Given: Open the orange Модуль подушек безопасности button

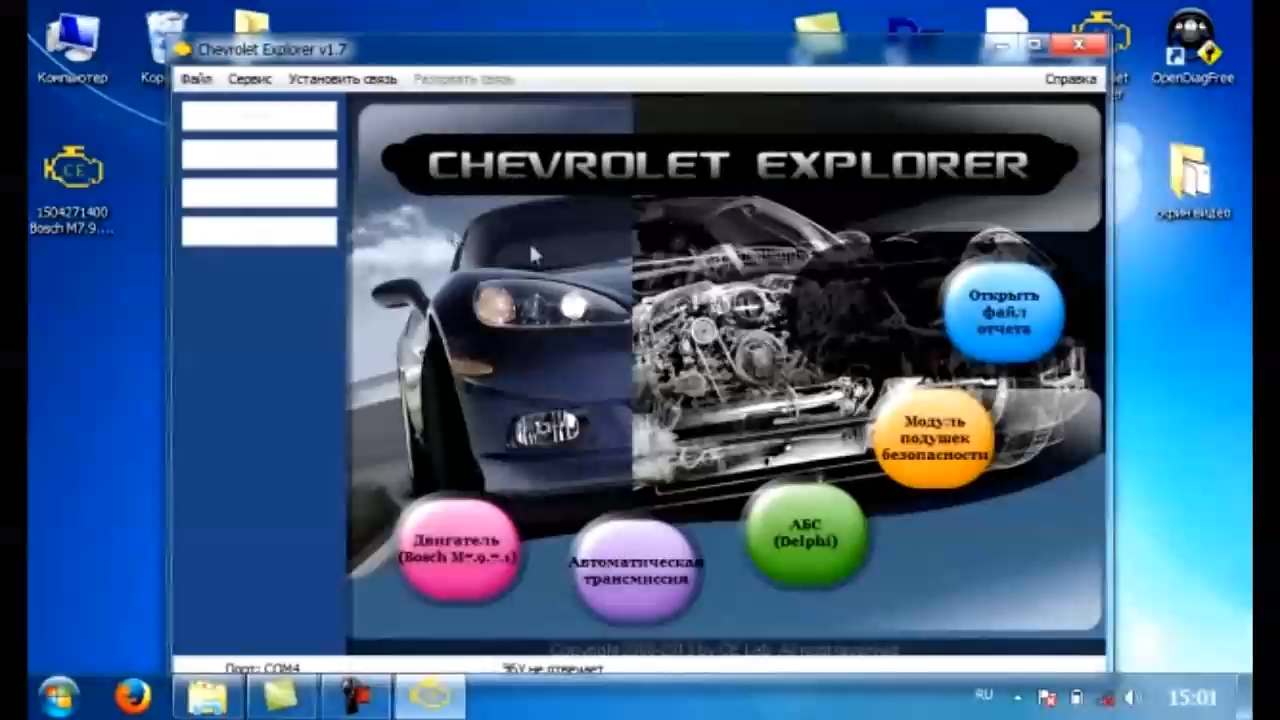Looking at the screenshot, I should [x=934, y=438].
